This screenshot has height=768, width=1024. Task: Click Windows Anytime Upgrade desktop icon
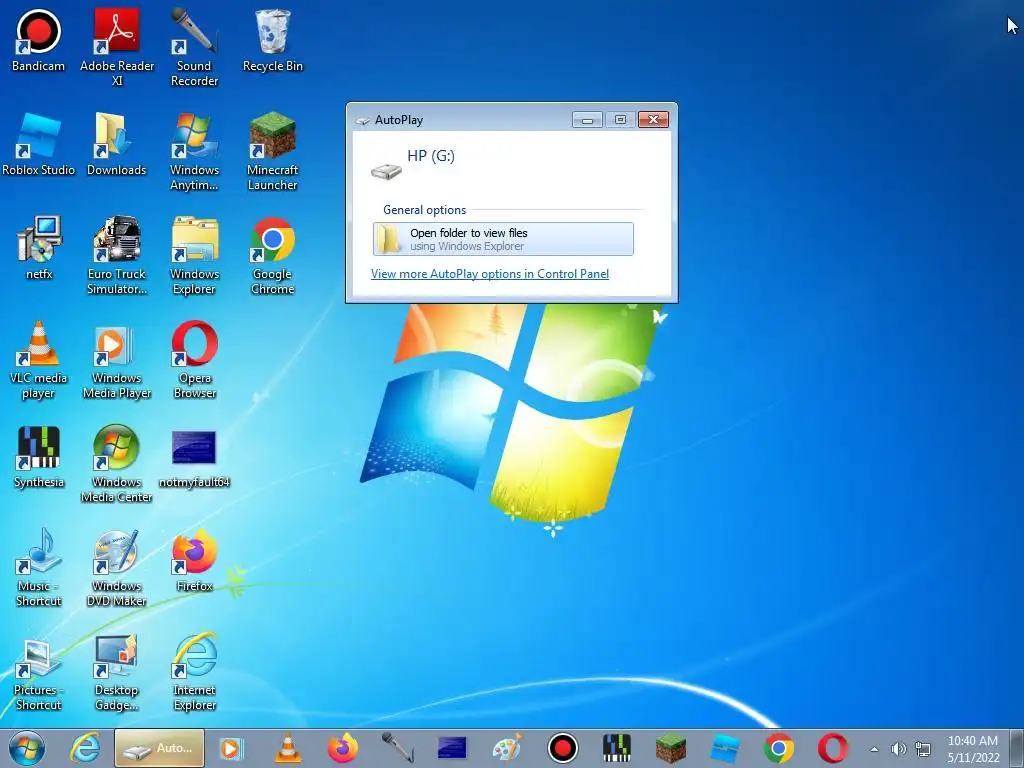tap(195, 152)
